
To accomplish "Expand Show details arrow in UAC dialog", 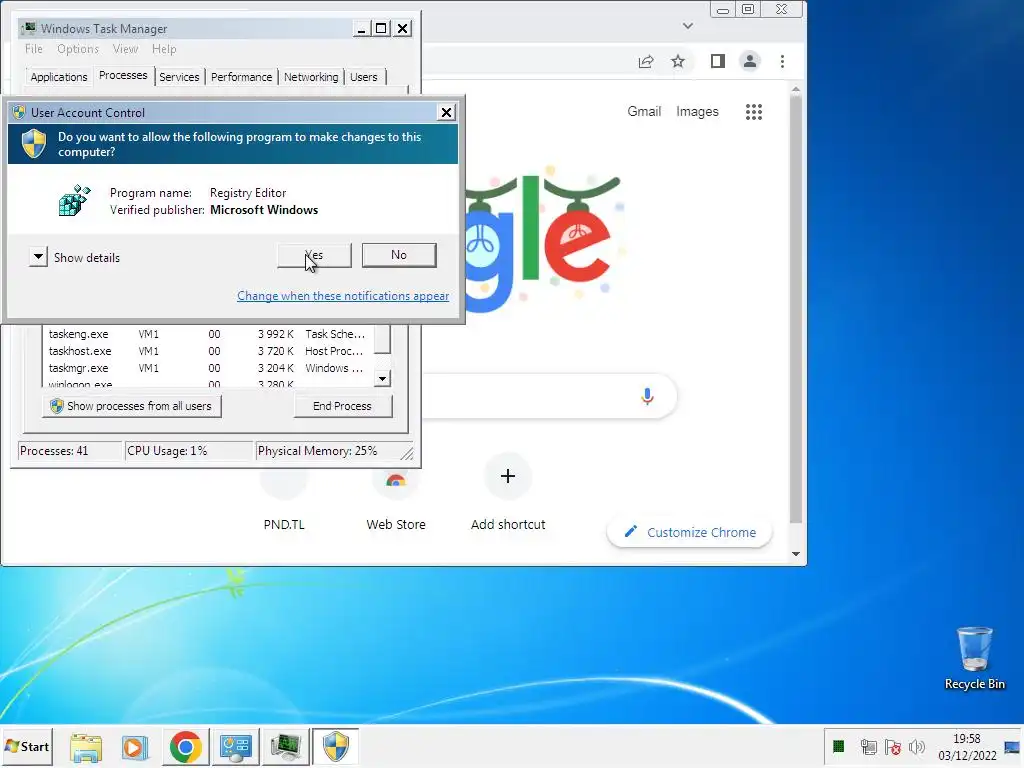I will click(x=39, y=257).
